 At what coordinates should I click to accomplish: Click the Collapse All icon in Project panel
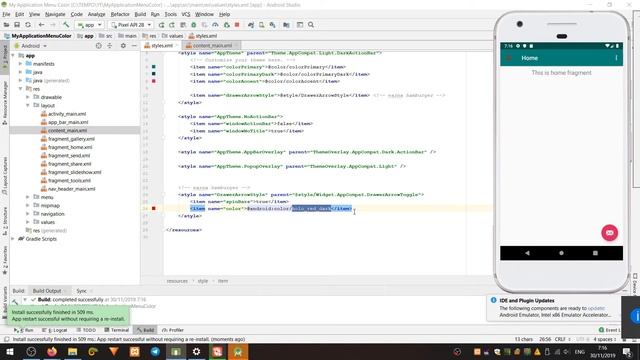pyautogui.click(x=109, y=46)
